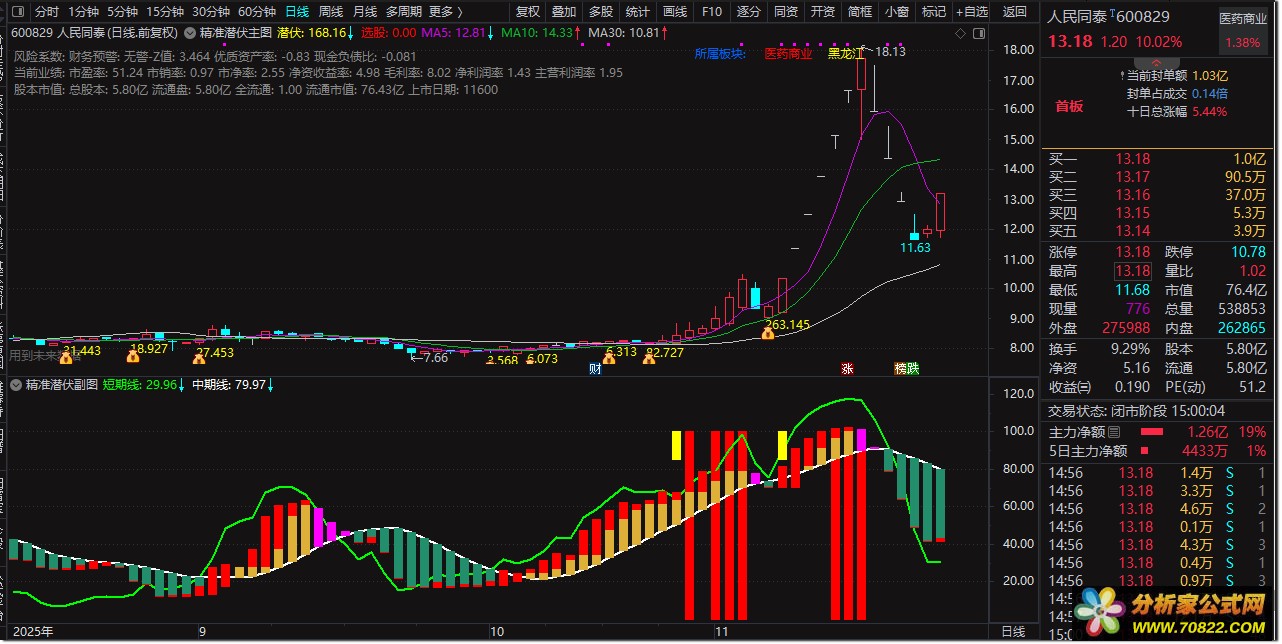
Task: Click the 5日主力净额 red bar
Action: (1145, 451)
